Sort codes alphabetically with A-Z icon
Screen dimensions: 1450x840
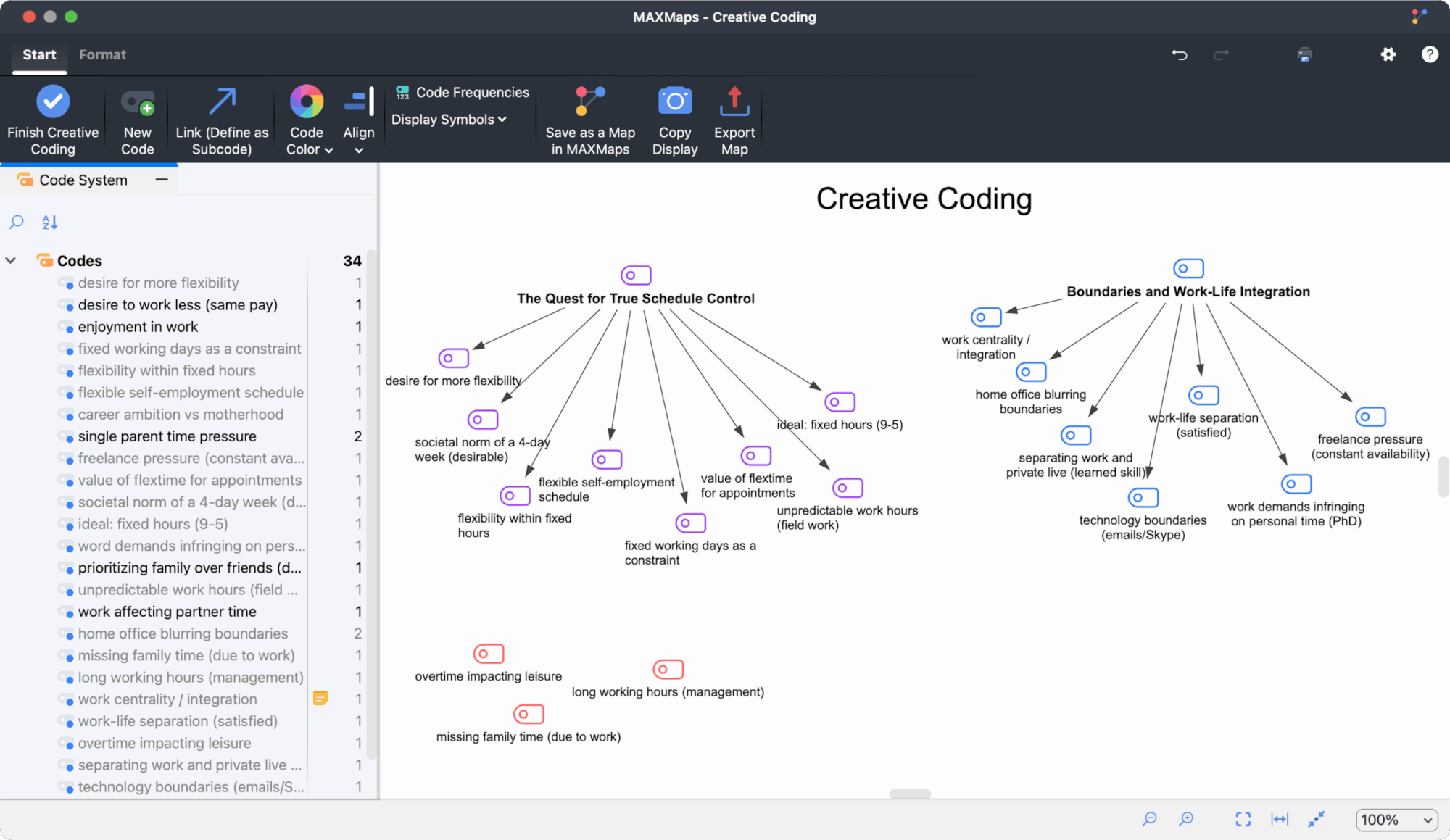coord(49,222)
